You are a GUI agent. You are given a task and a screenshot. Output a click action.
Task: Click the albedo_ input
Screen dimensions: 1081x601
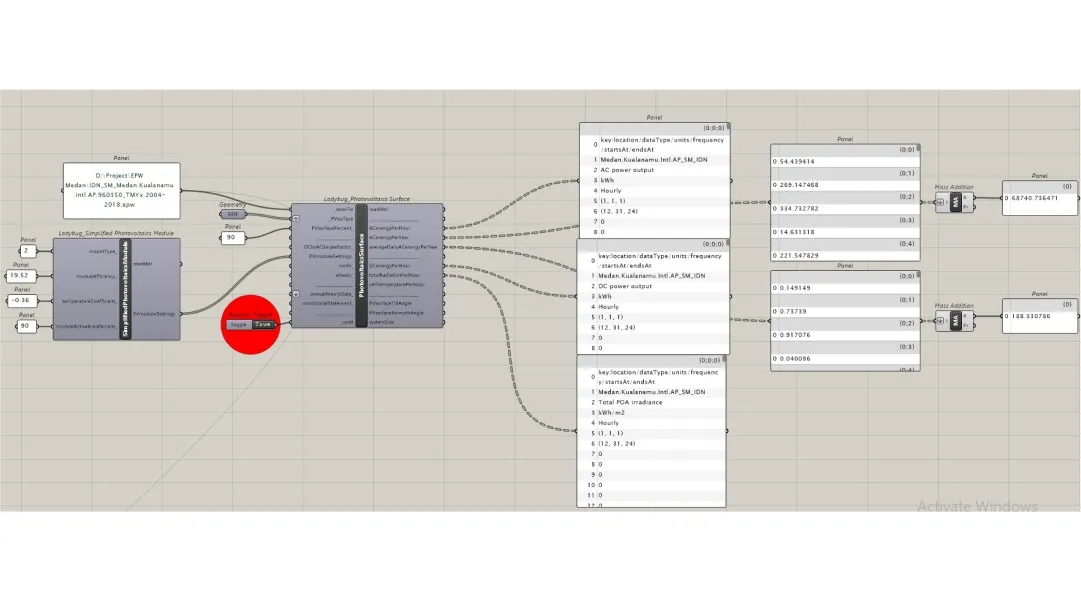click(344, 275)
